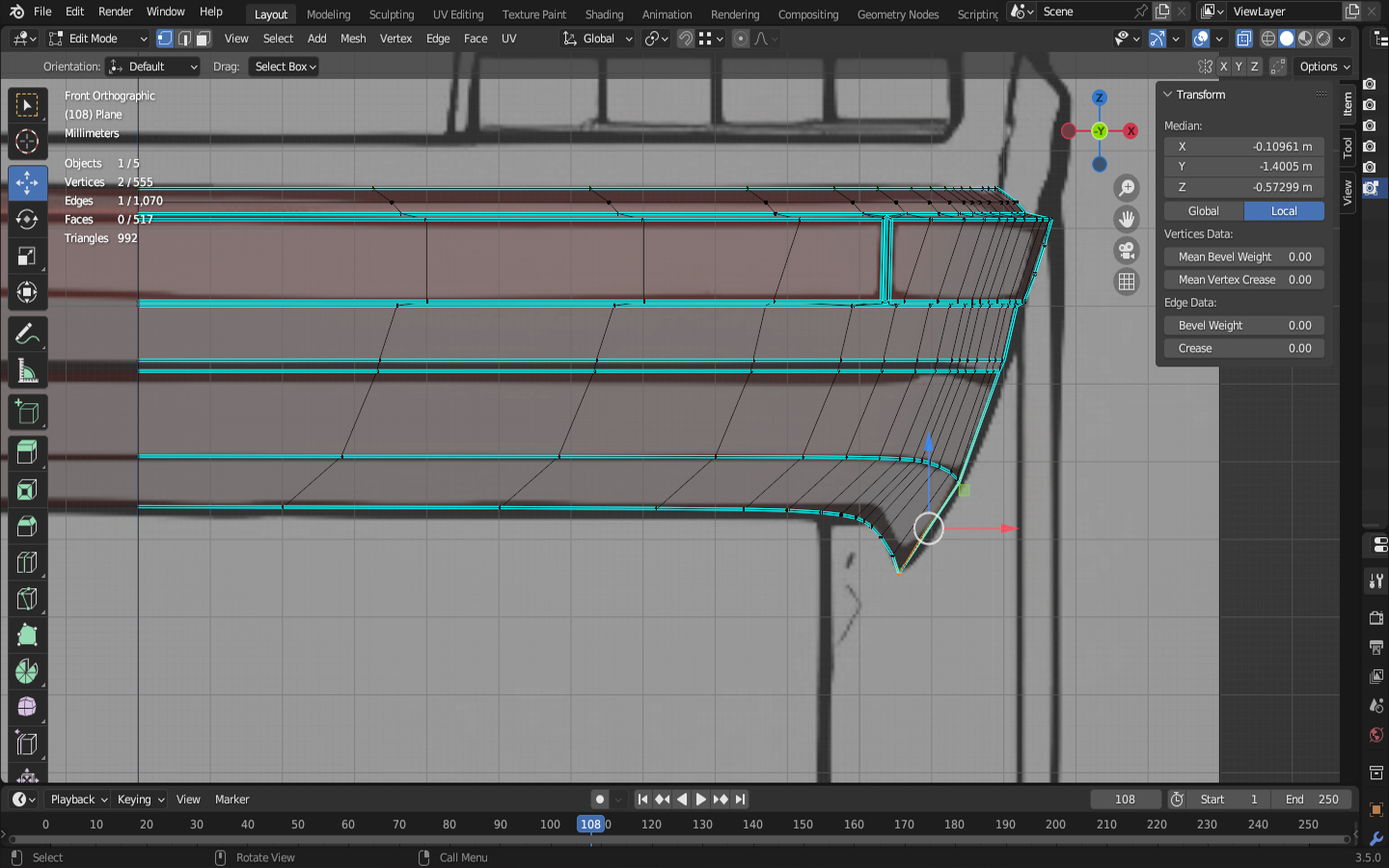Viewport: 1389px width, 868px height.
Task: Switch to wireframe viewport shading
Action: coord(1268,39)
